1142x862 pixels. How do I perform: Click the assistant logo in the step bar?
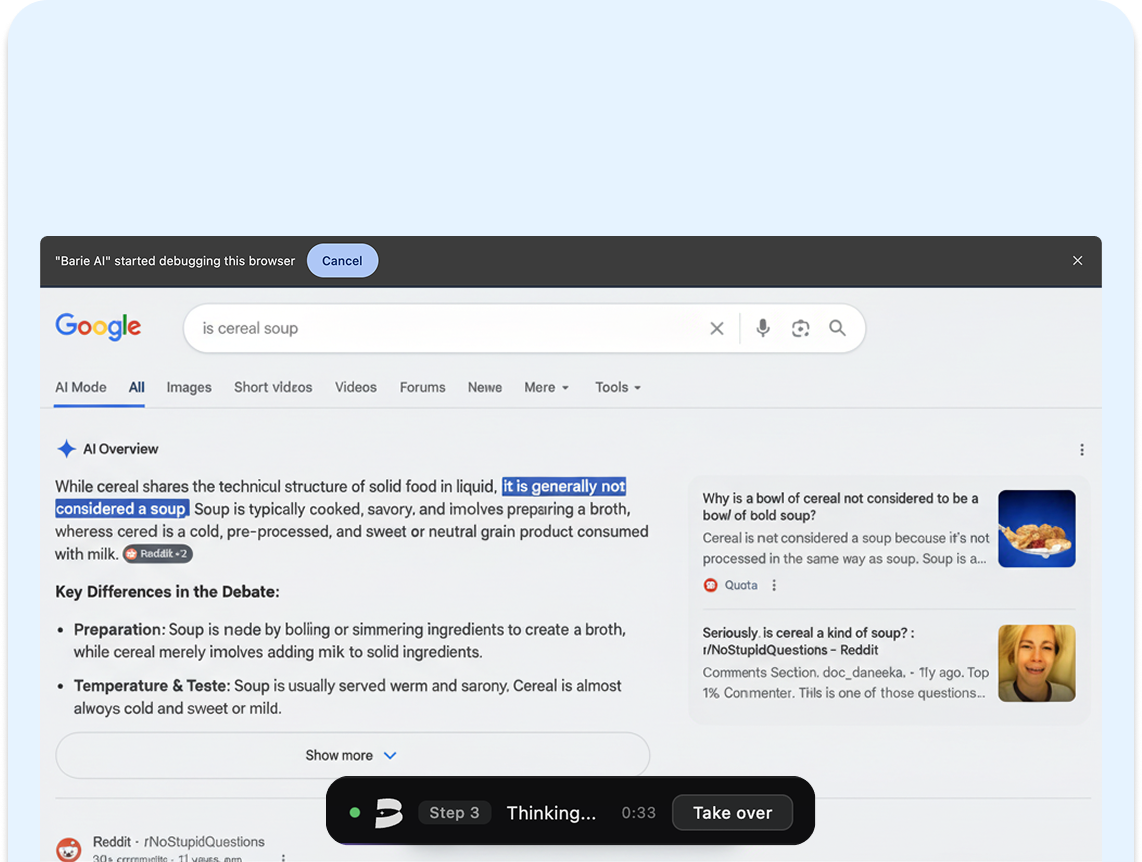[x=388, y=812]
